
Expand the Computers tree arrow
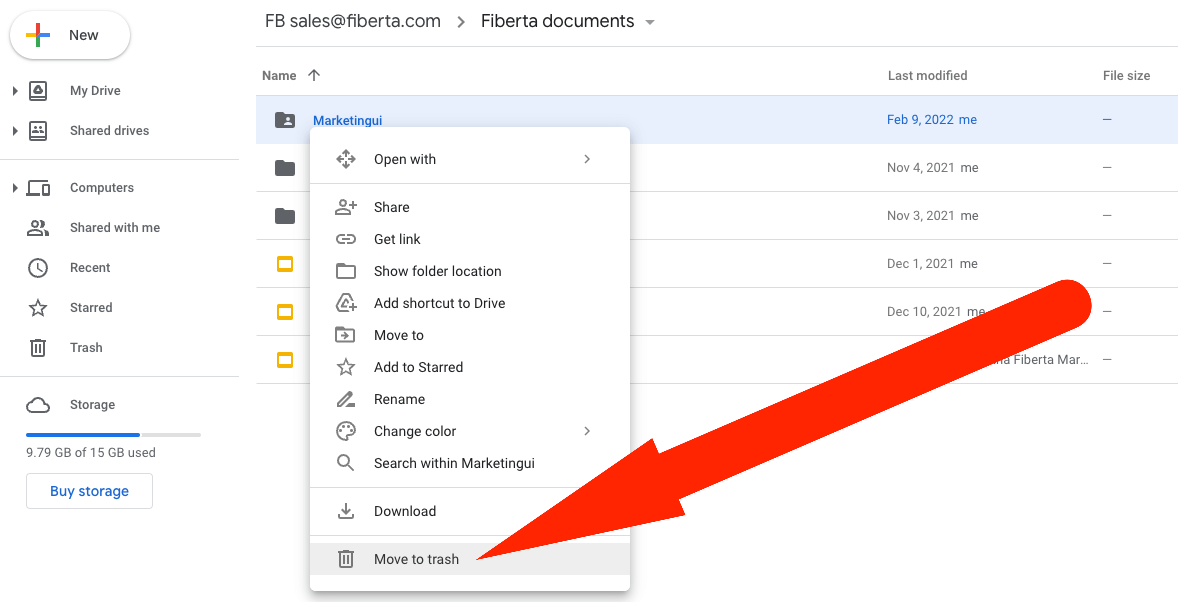point(15,188)
